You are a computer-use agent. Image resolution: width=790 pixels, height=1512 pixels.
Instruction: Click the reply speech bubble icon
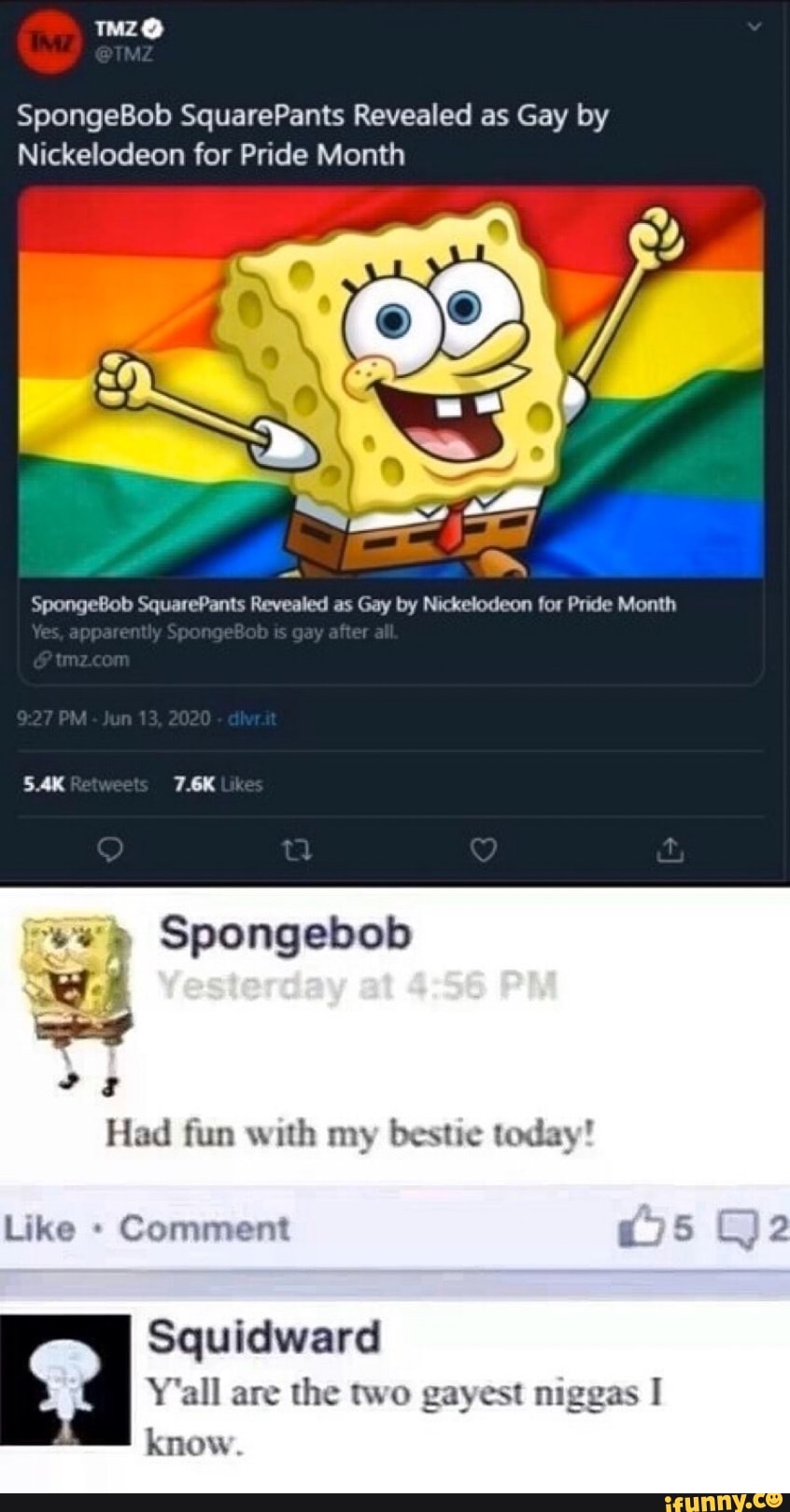tap(111, 848)
